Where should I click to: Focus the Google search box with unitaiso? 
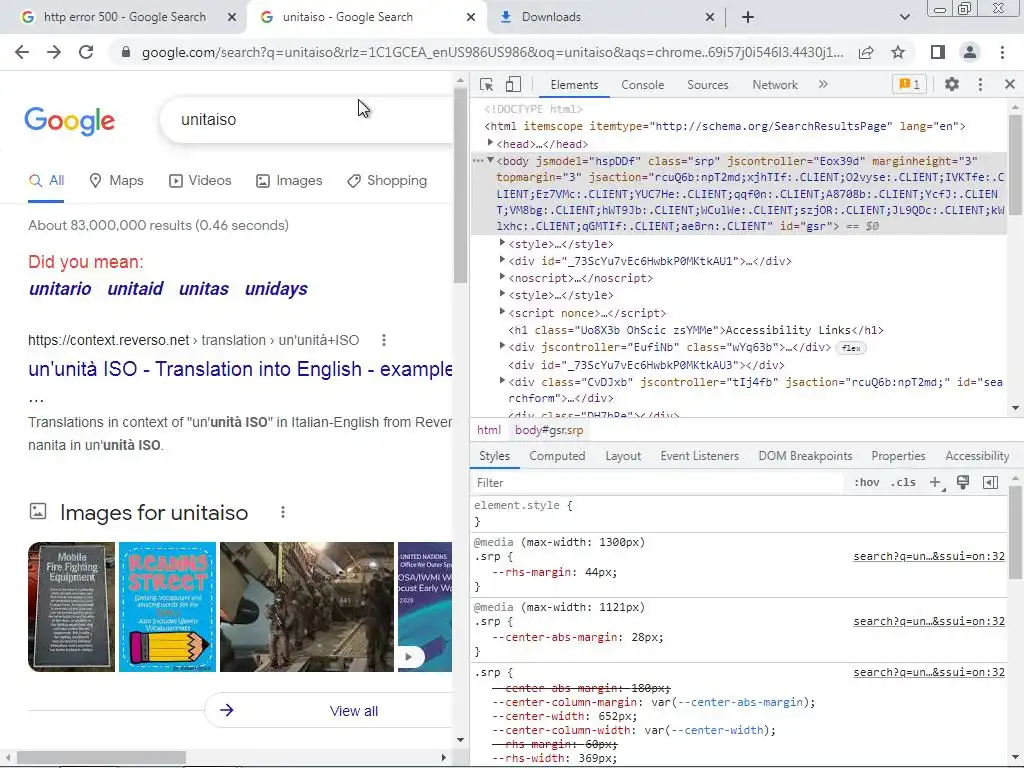(x=307, y=120)
